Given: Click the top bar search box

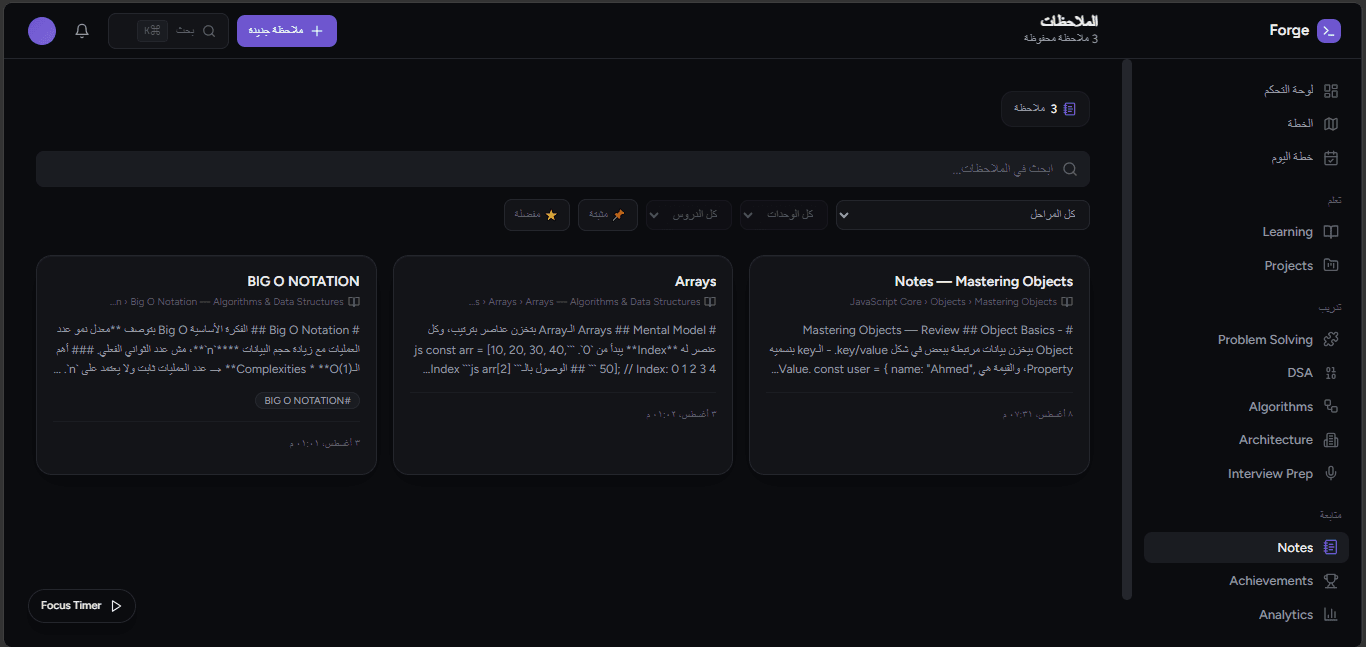Looking at the screenshot, I should coord(168,31).
